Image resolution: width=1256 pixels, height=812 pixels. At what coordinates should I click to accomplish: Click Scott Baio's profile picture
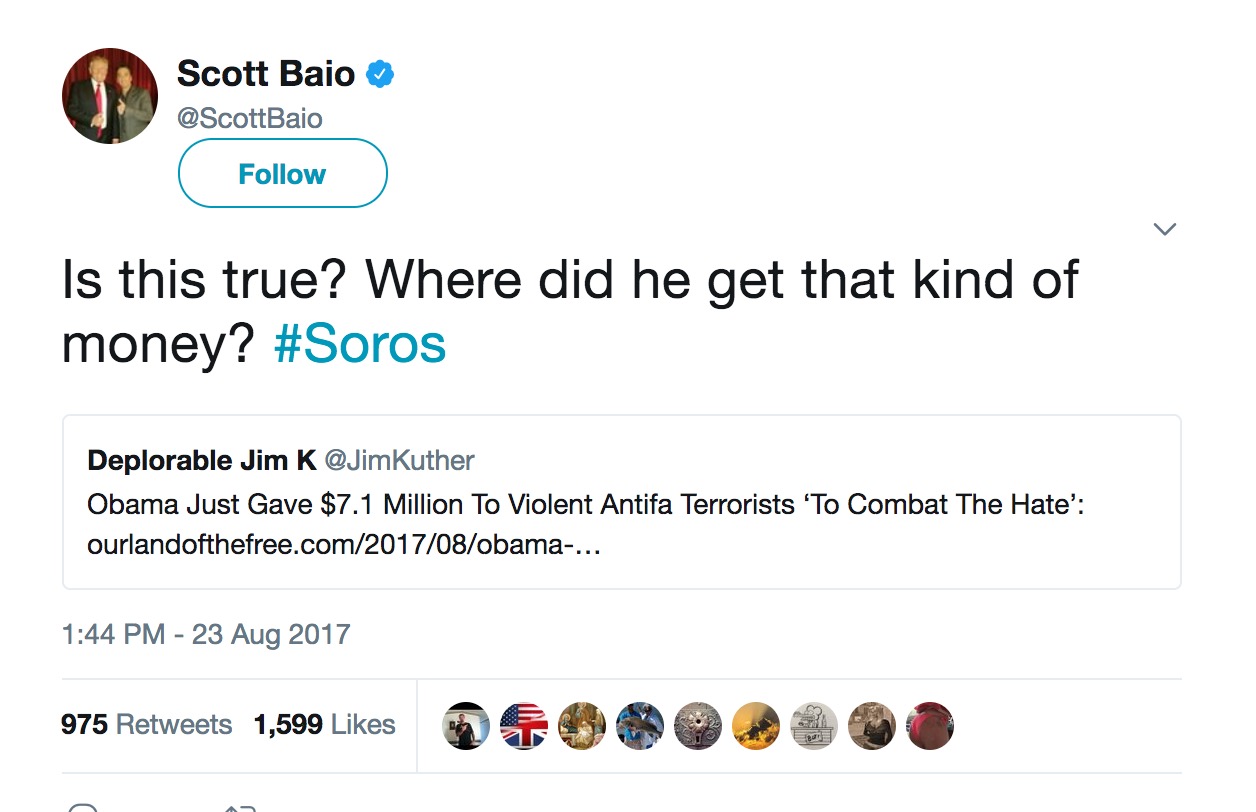coord(110,96)
